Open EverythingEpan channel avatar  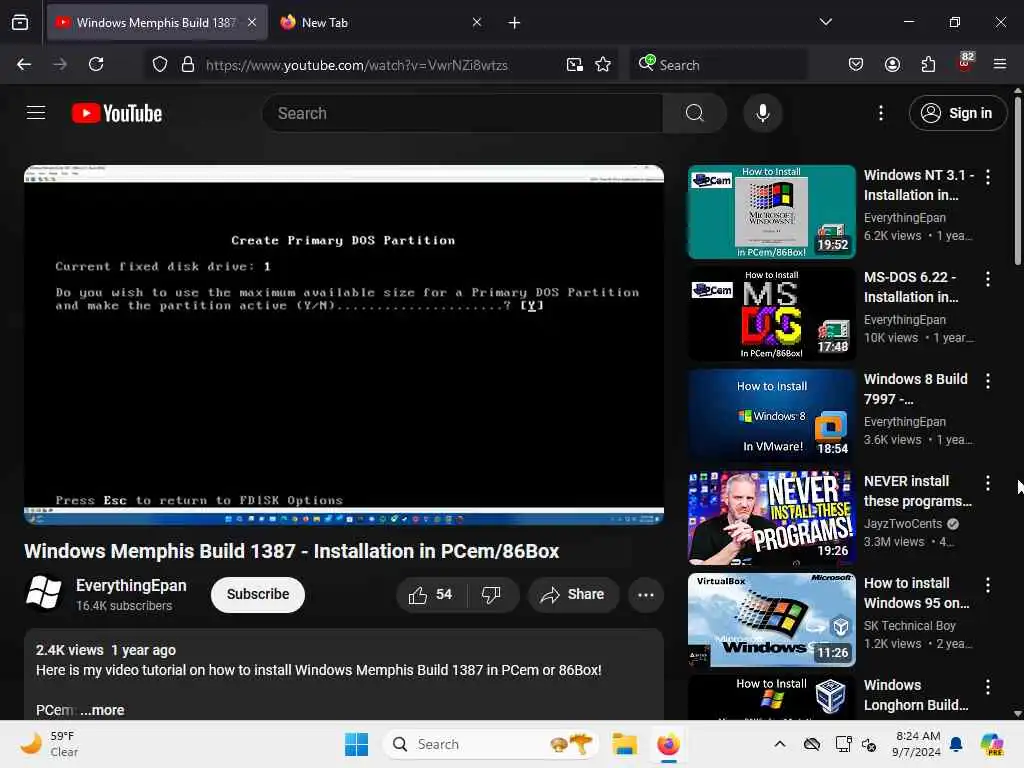pos(44,593)
